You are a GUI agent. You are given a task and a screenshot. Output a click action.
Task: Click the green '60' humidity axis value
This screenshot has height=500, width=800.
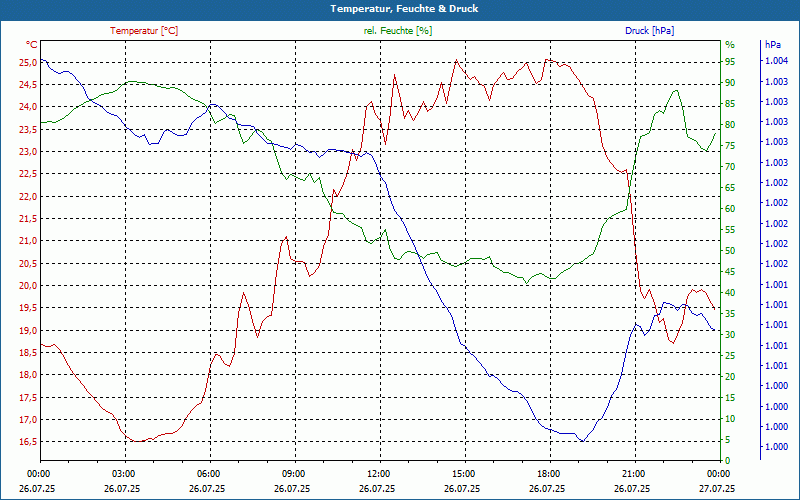click(x=730, y=209)
